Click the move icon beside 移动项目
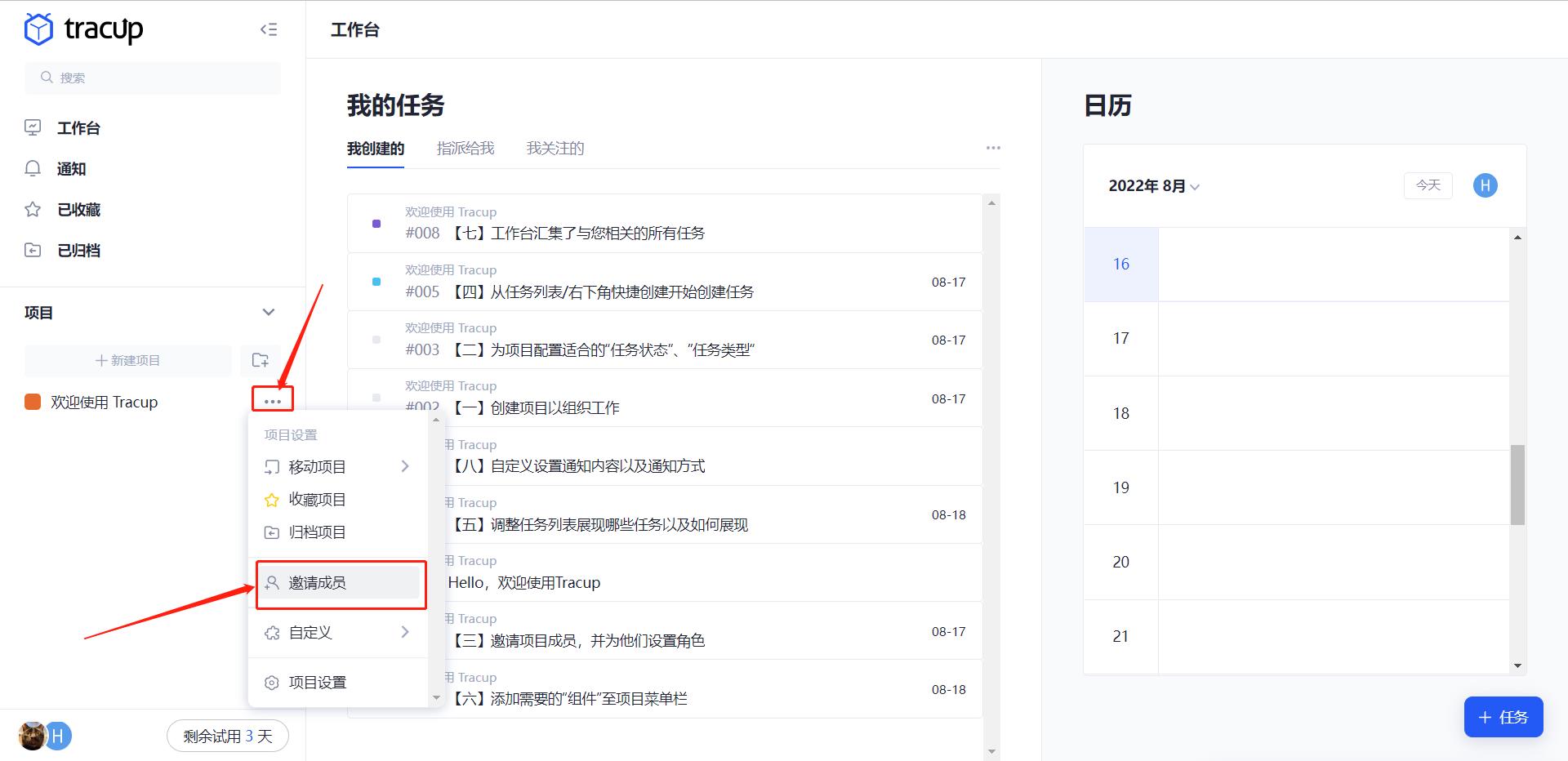 click(x=272, y=467)
